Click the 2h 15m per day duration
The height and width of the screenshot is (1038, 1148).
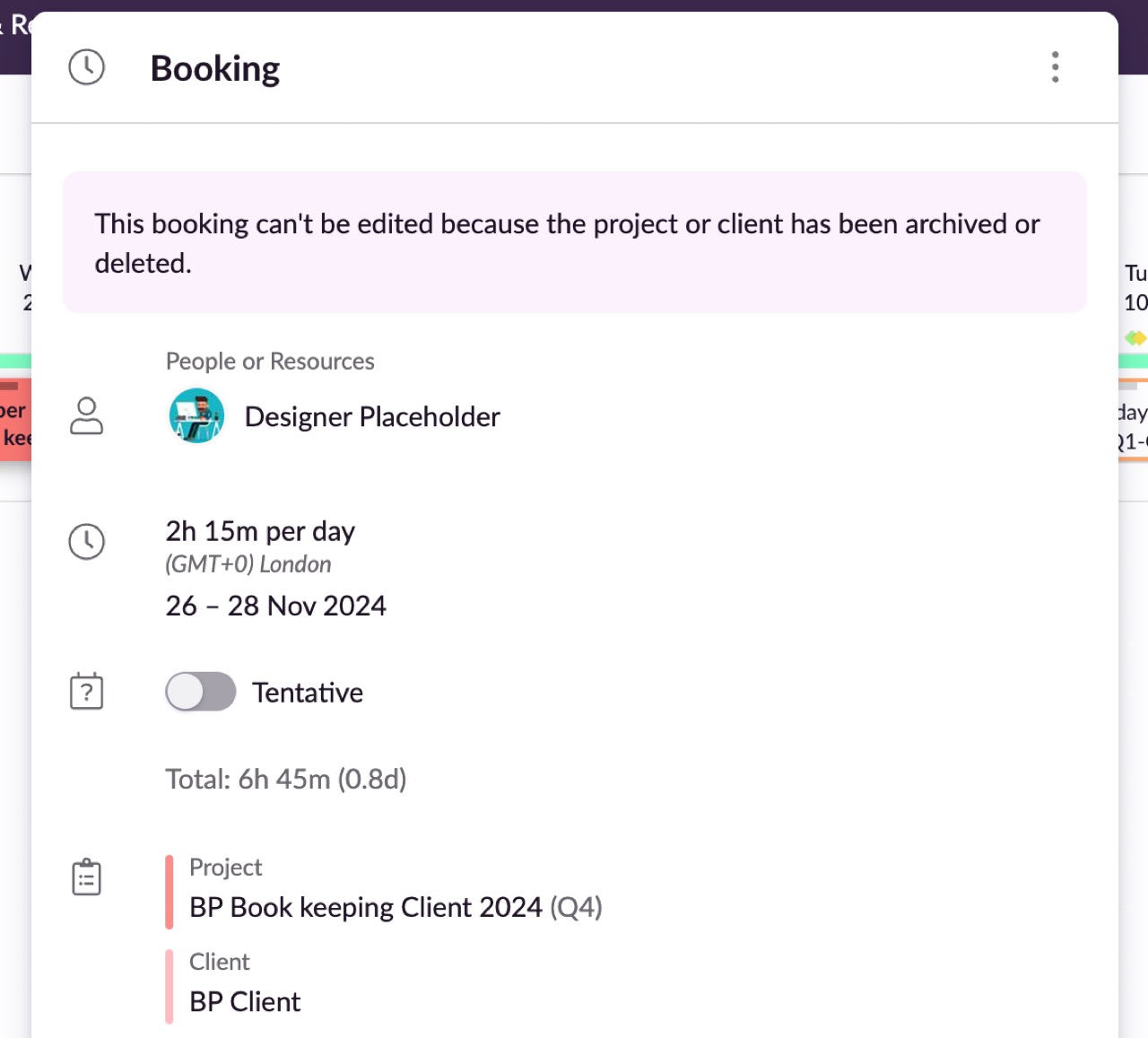pyautogui.click(x=260, y=531)
